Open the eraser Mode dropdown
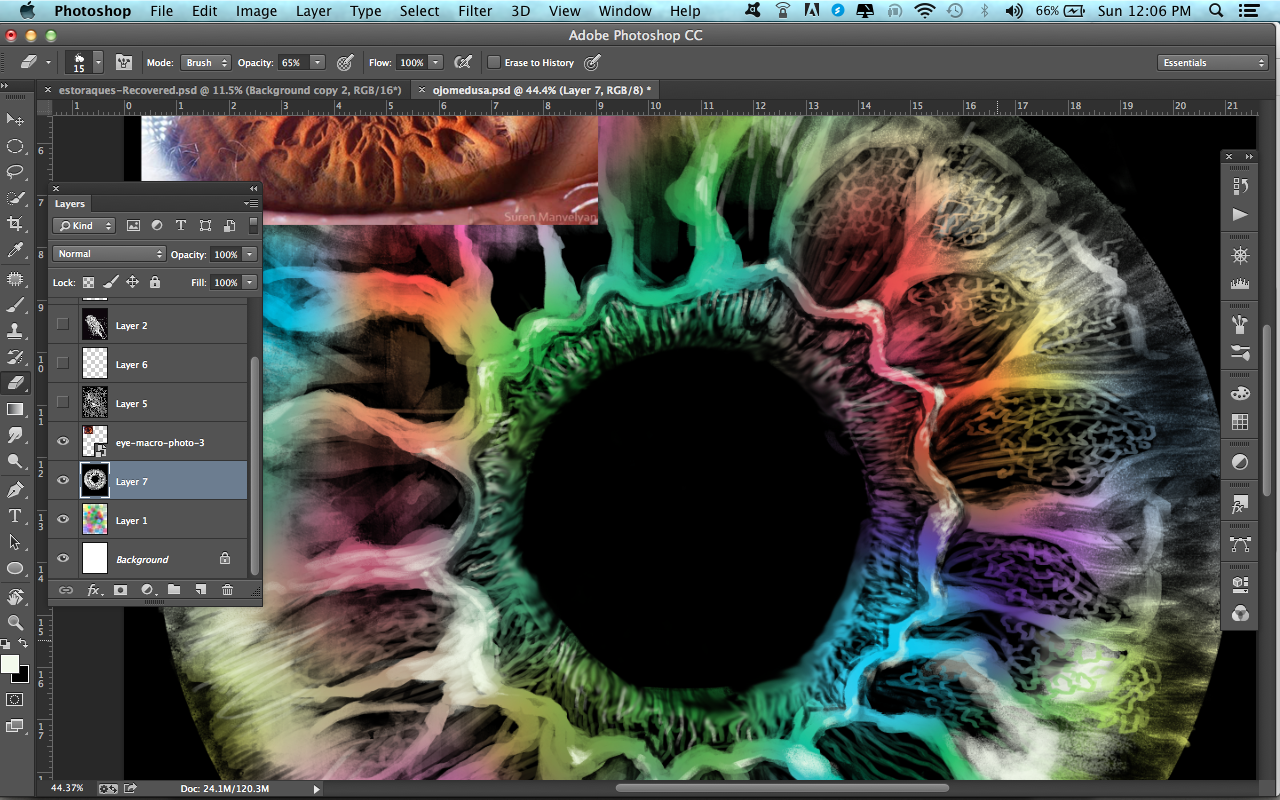 click(x=205, y=62)
